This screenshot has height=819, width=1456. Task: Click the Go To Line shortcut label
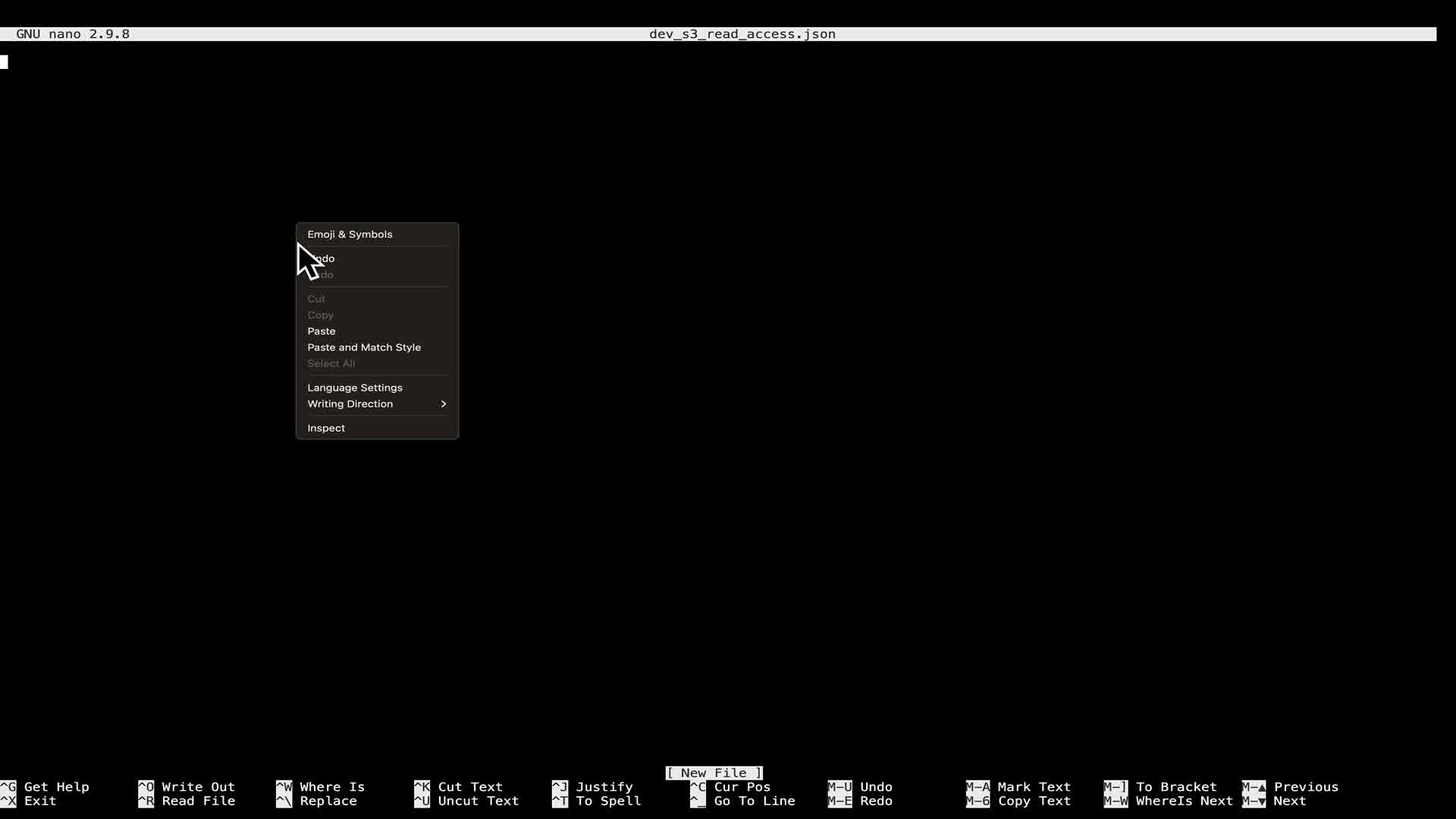[754, 802]
